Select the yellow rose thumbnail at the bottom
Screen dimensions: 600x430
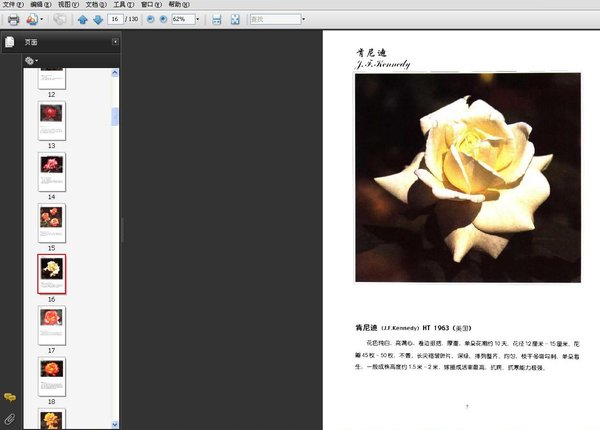[x=52, y=419]
